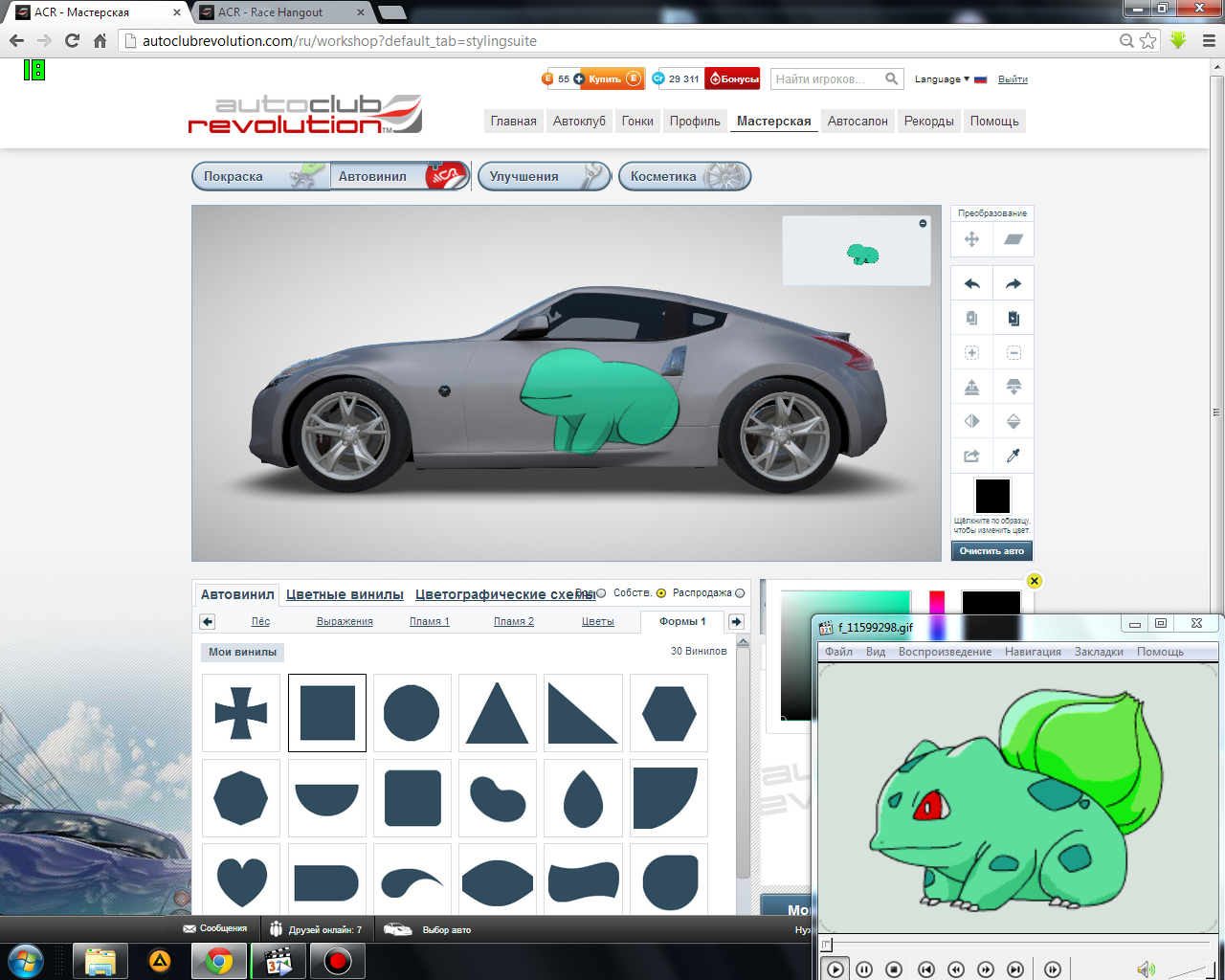Click the black vinyl color sample
The width and height of the screenshot is (1225, 980).
coord(992,496)
